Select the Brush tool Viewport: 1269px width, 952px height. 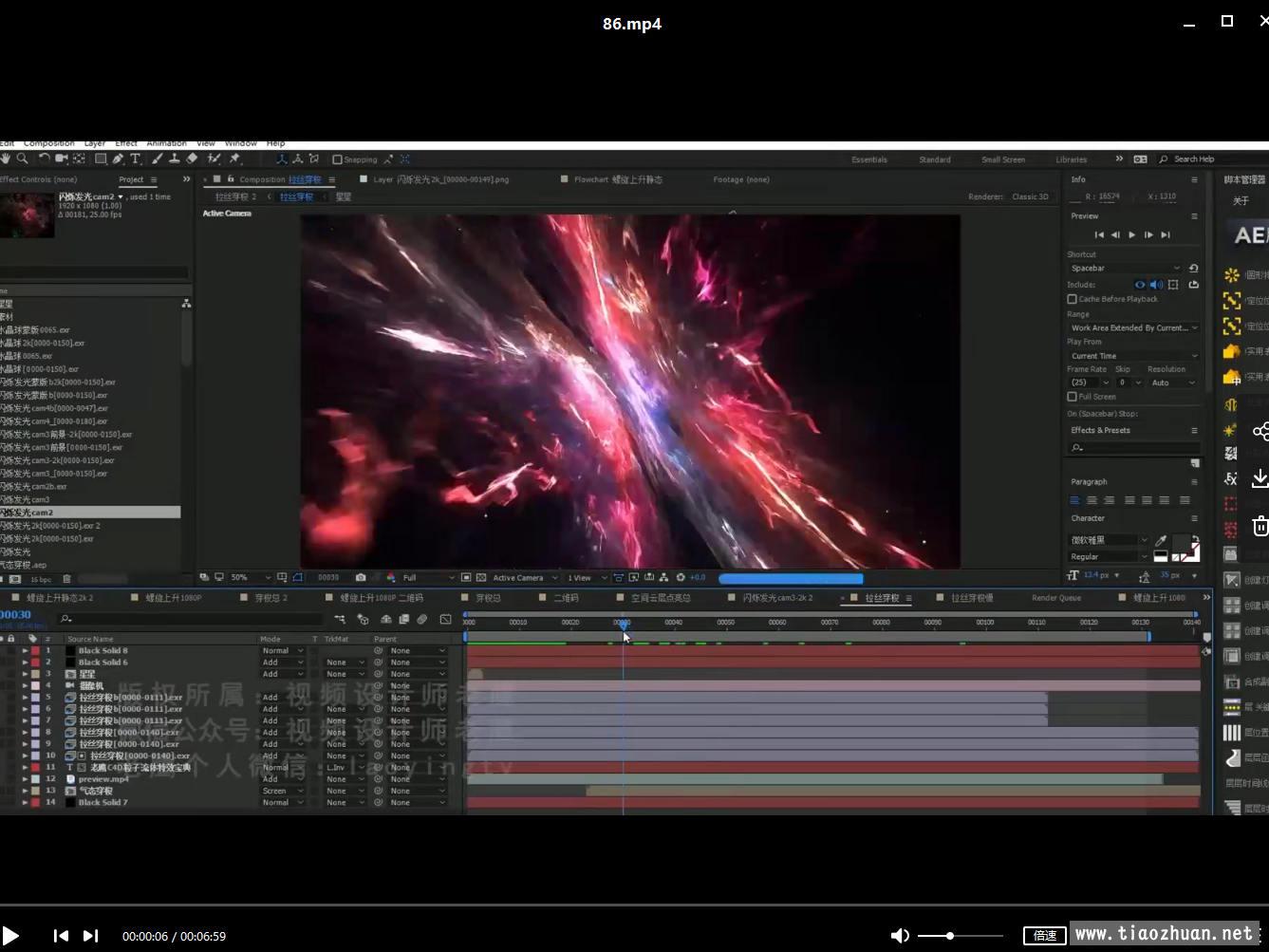tap(158, 159)
